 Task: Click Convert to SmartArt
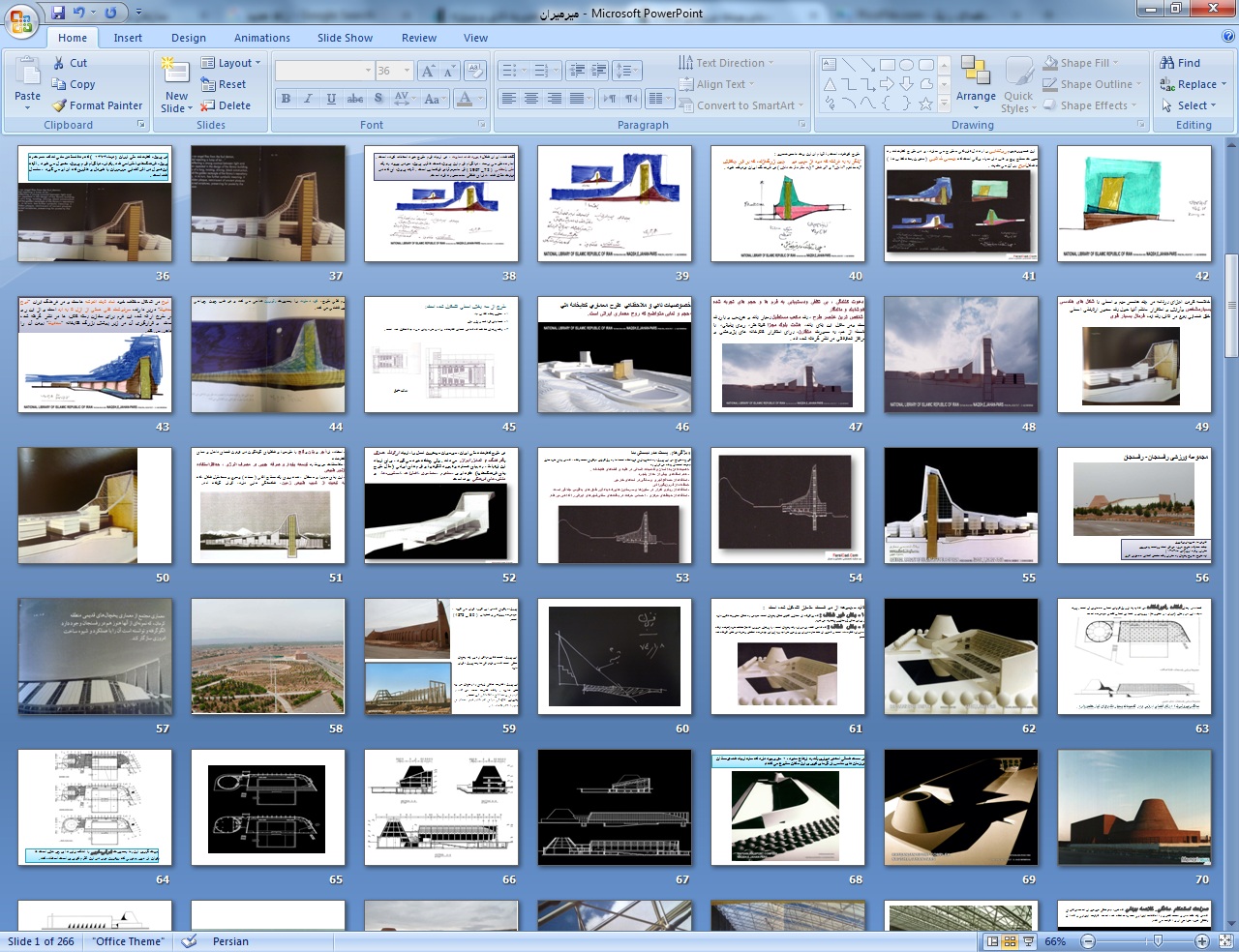point(743,105)
